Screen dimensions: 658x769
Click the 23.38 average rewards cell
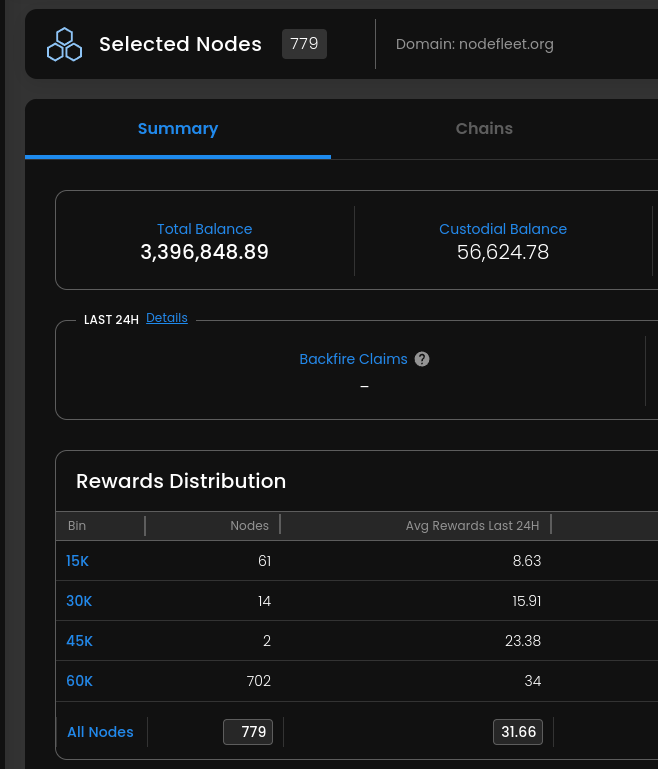click(x=523, y=641)
